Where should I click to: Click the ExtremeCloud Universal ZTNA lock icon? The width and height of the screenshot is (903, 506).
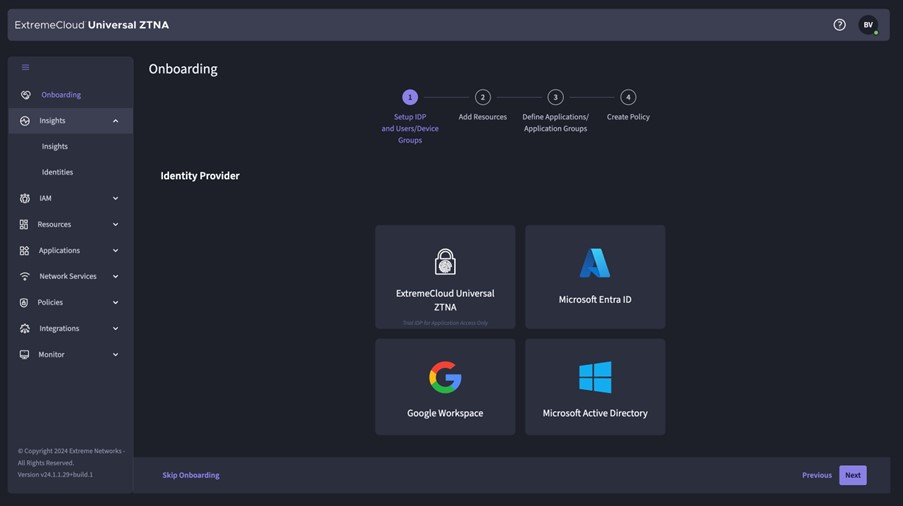[x=445, y=262]
